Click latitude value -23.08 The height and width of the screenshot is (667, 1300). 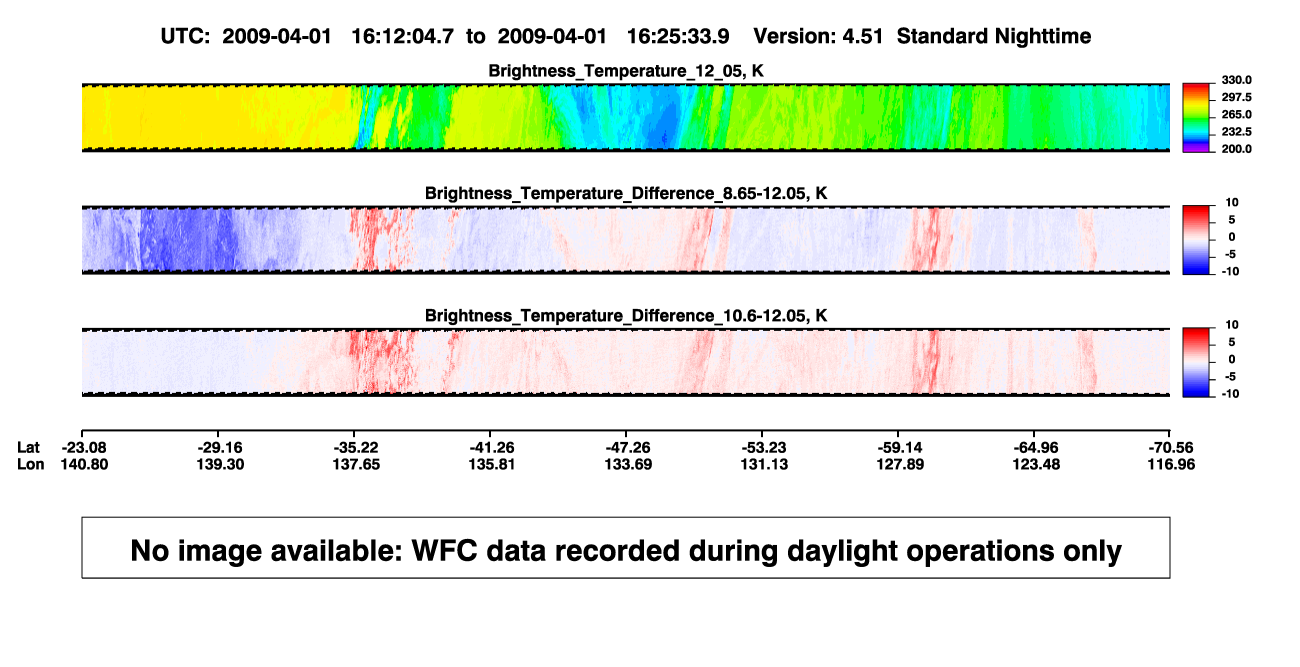[x=84, y=447]
